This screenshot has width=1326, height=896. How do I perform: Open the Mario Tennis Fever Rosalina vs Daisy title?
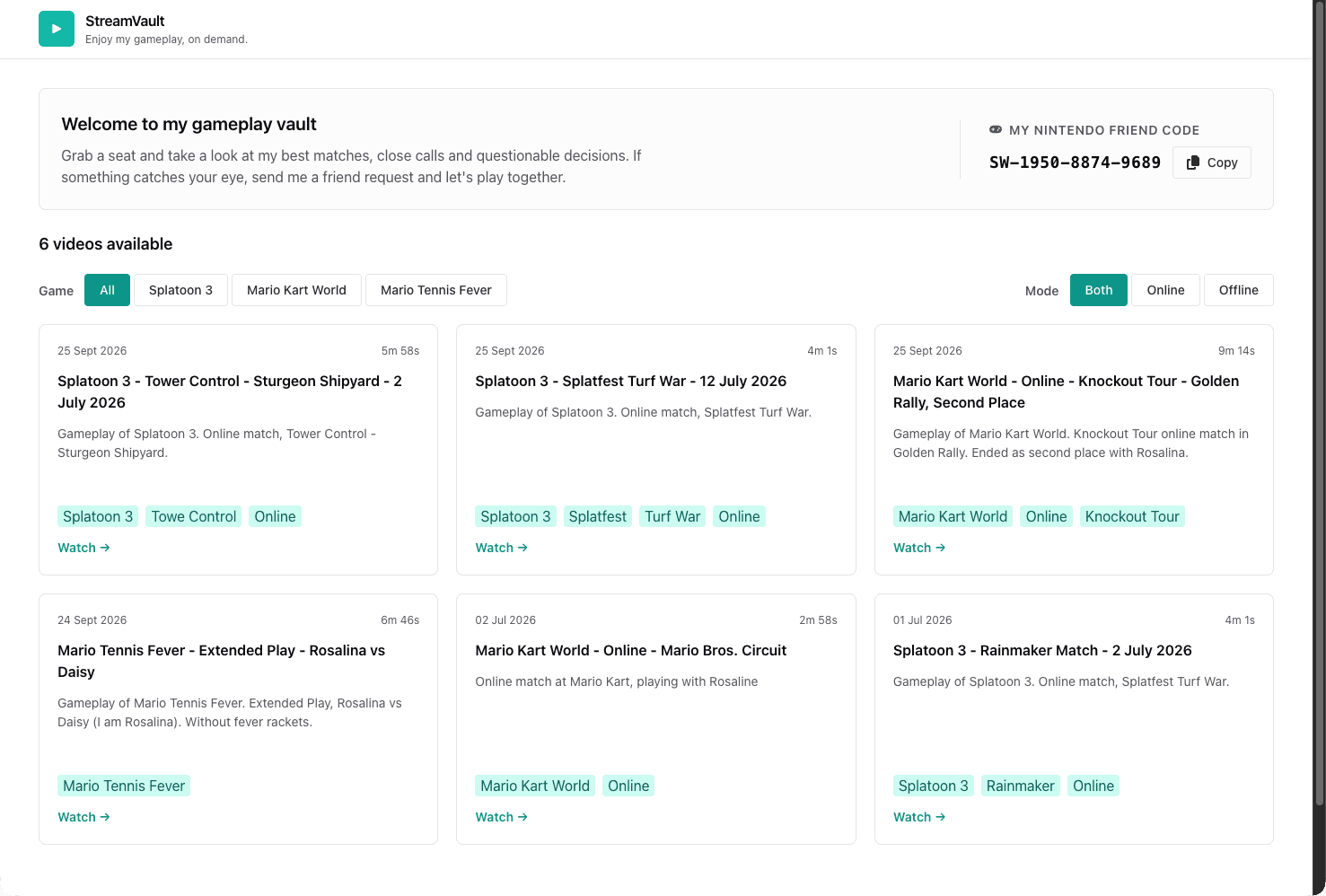coord(221,661)
